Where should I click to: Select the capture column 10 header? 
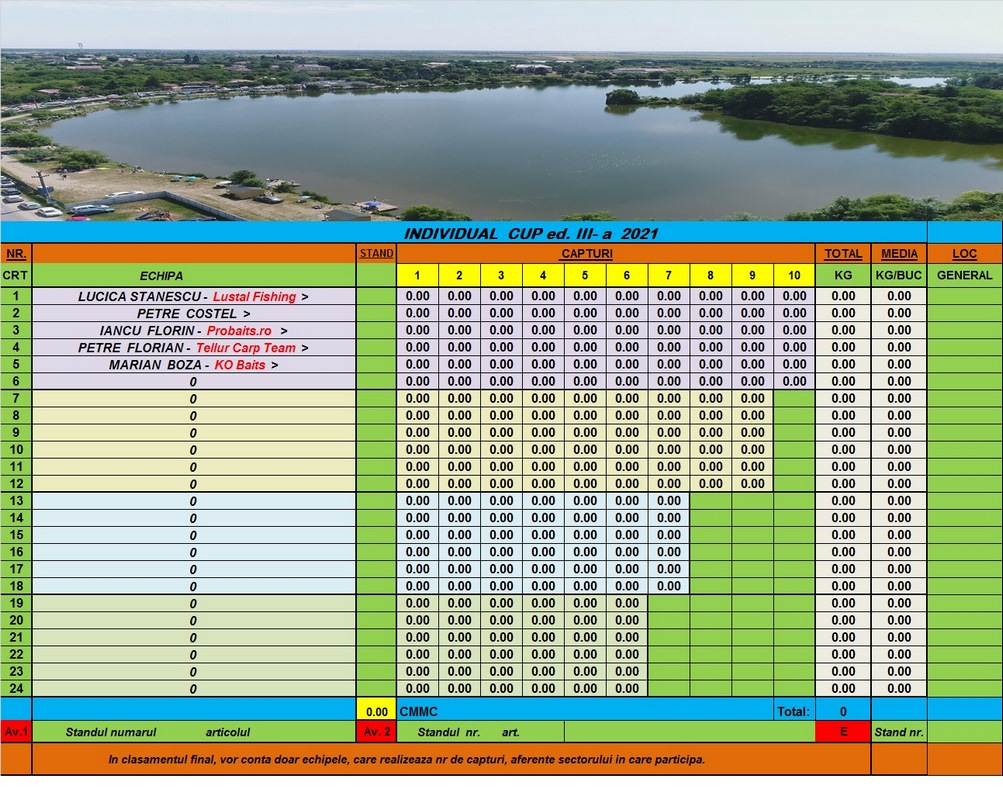pos(794,276)
